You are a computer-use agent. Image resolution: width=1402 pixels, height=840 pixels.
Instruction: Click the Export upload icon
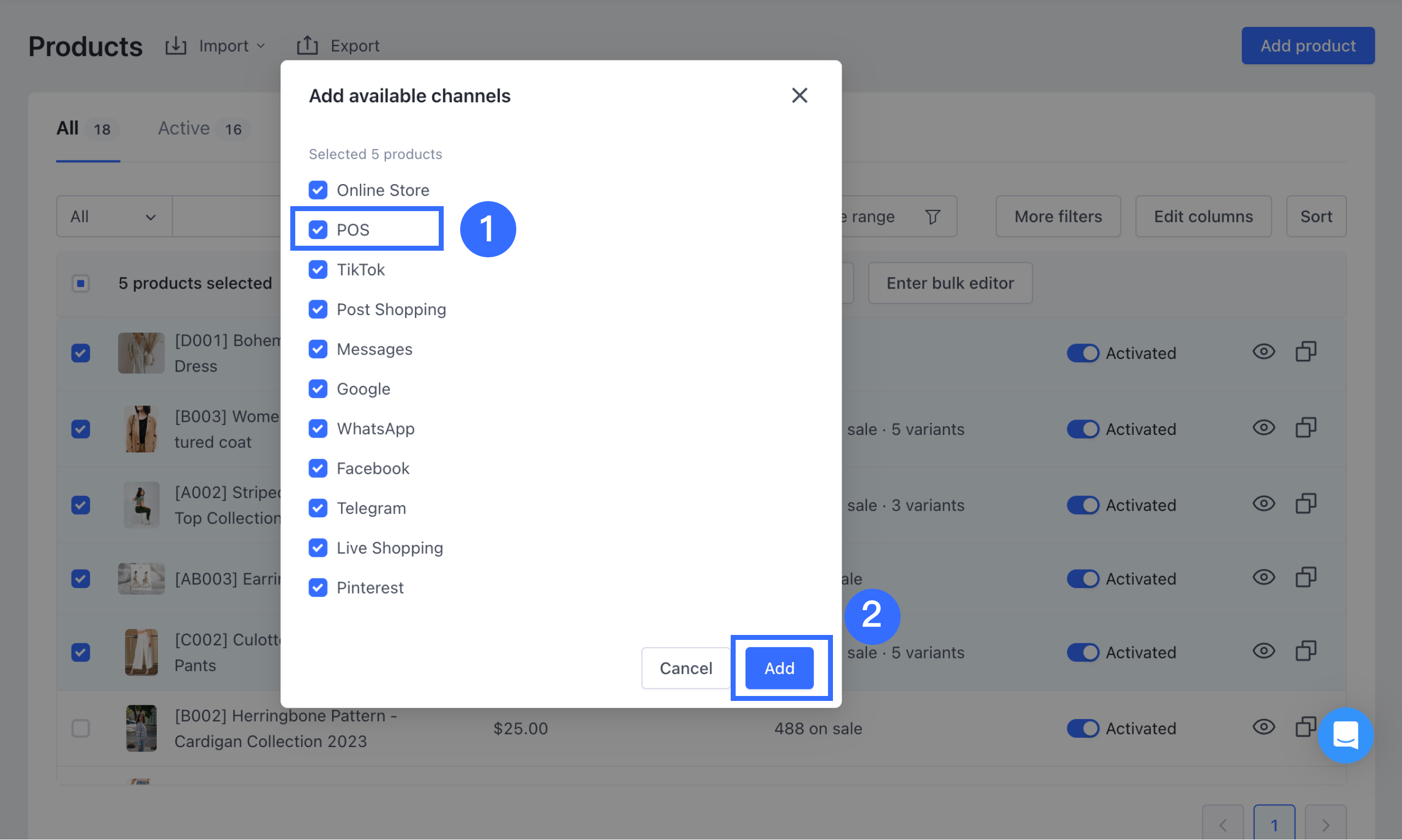pyautogui.click(x=307, y=45)
